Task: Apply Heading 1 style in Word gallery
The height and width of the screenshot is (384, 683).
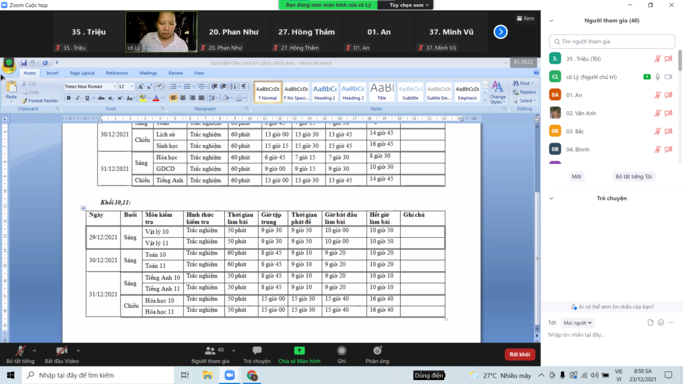Action: pyautogui.click(x=325, y=92)
